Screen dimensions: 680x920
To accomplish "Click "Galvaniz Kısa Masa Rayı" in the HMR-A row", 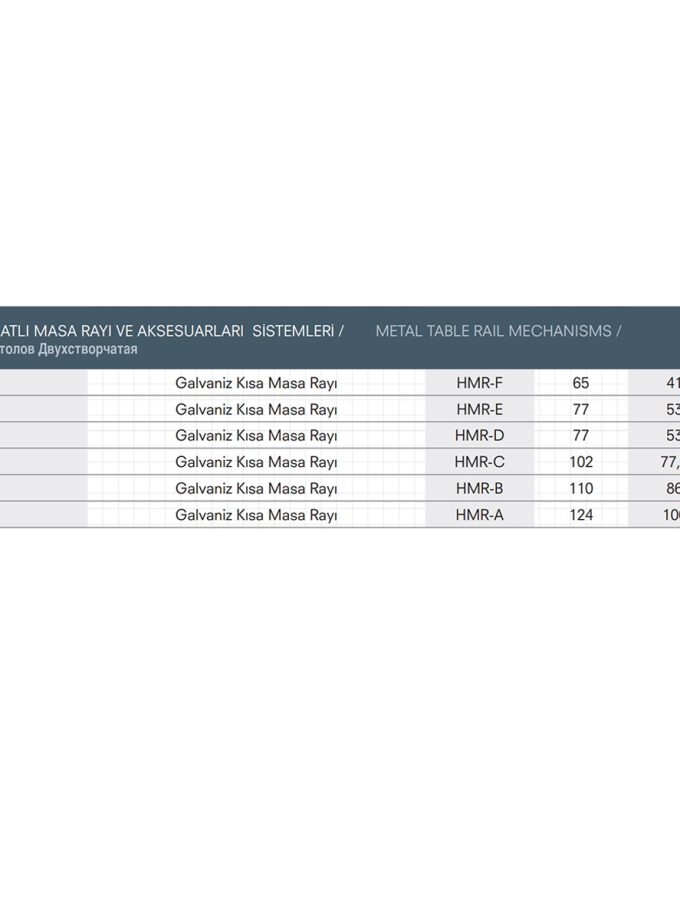I will click(256, 515).
